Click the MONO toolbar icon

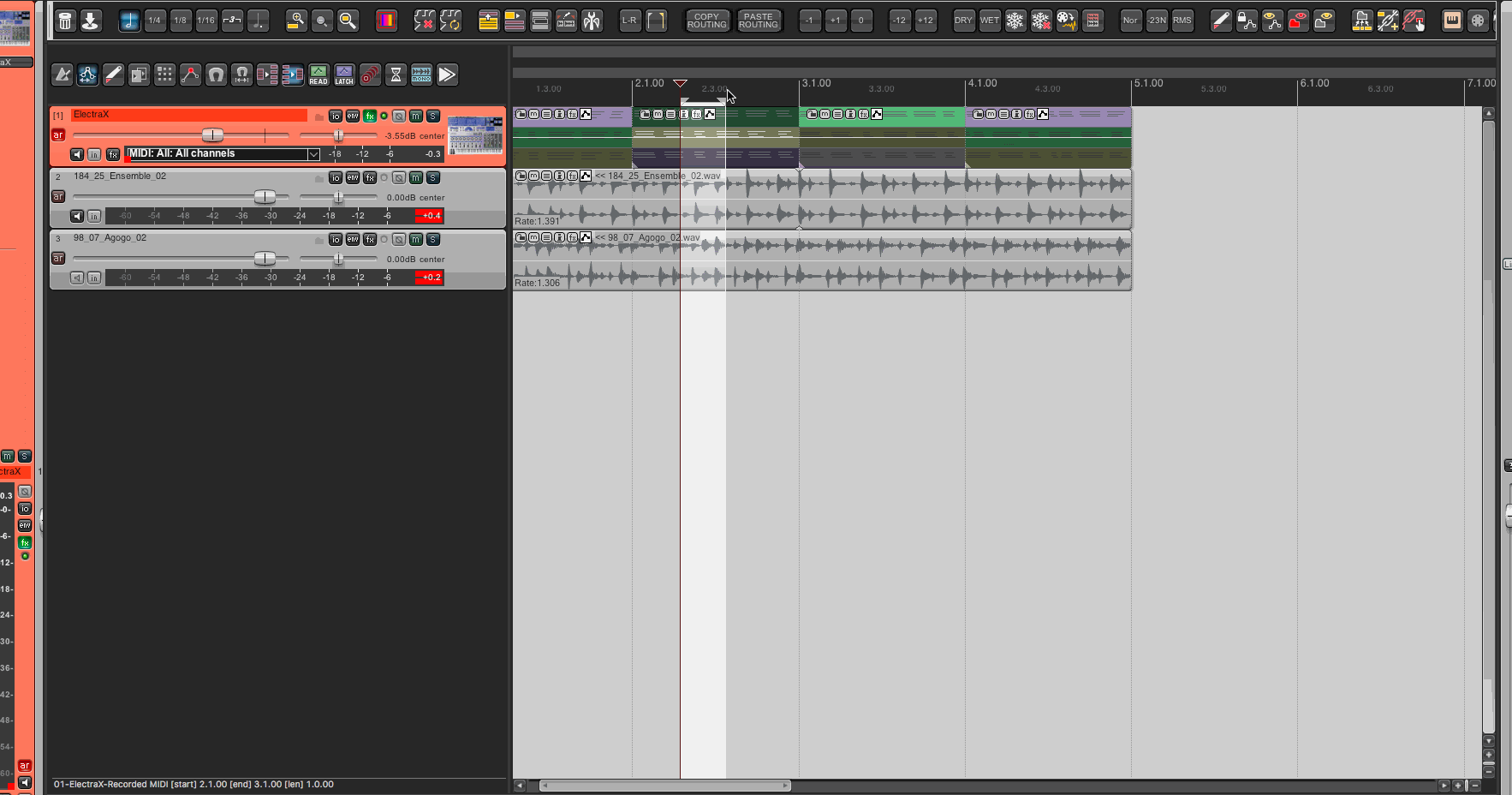[421, 75]
